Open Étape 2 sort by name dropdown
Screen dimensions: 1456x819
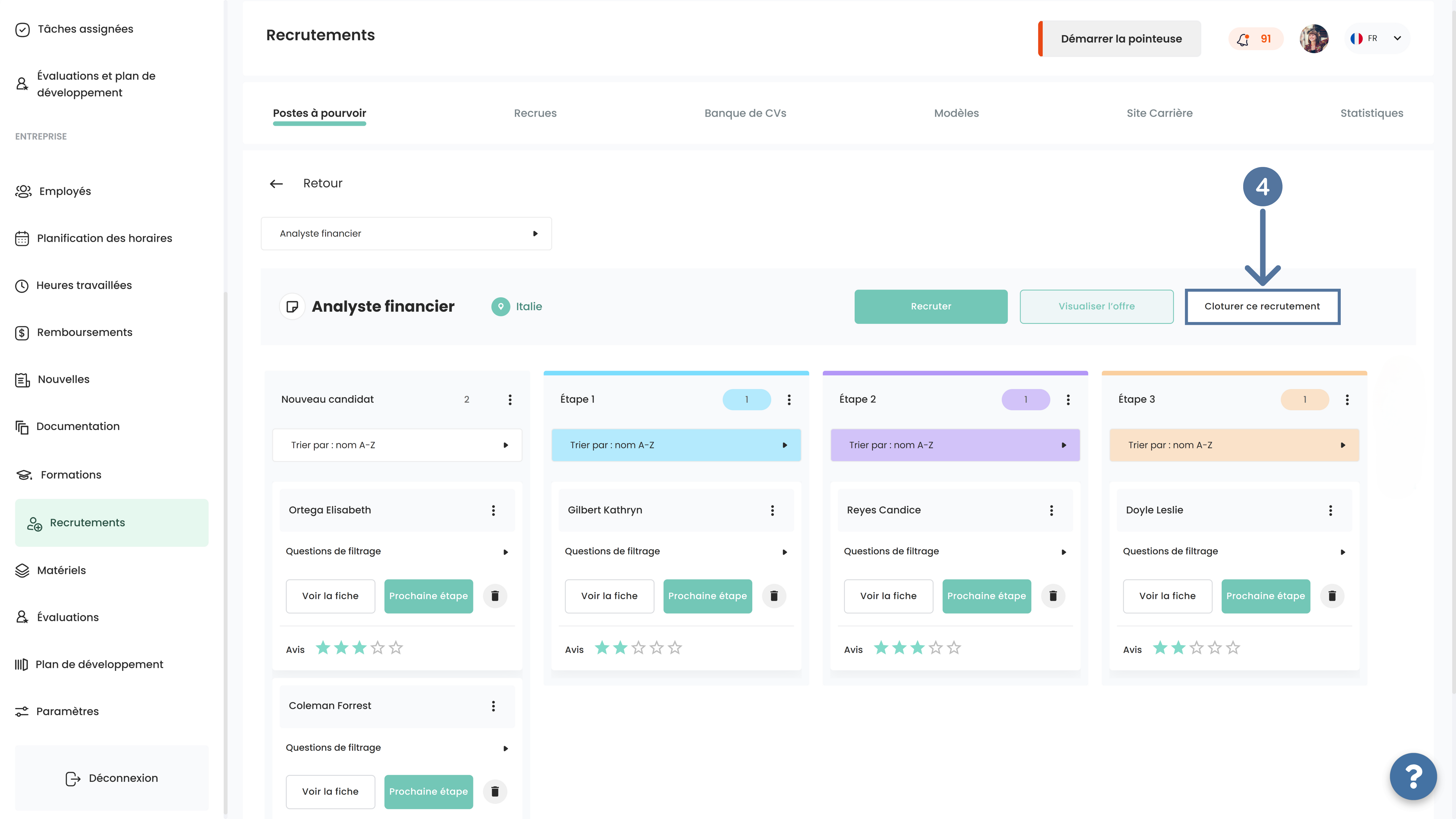[955, 445]
